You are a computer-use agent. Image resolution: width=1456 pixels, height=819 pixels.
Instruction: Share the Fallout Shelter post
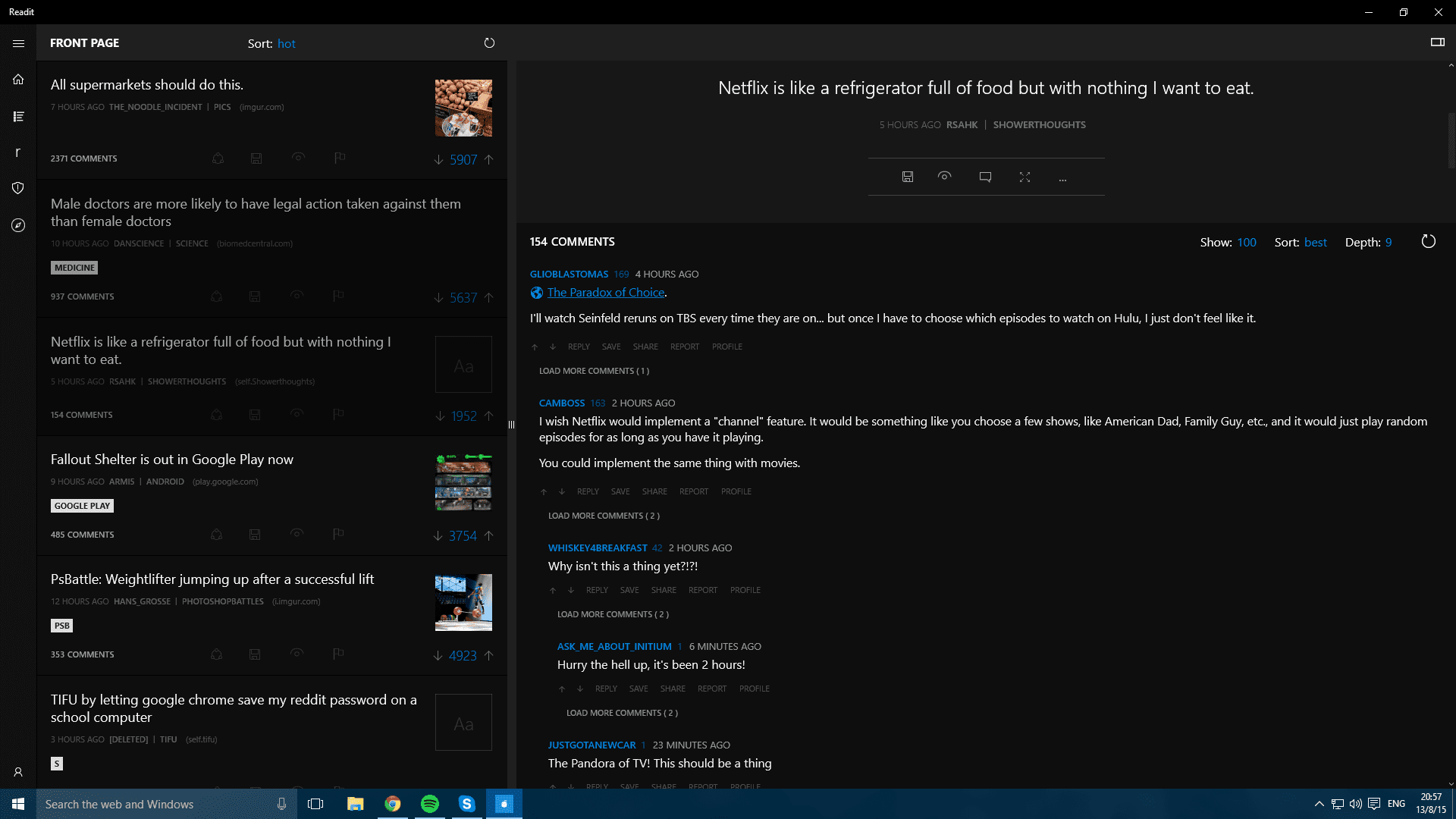coord(216,535)
